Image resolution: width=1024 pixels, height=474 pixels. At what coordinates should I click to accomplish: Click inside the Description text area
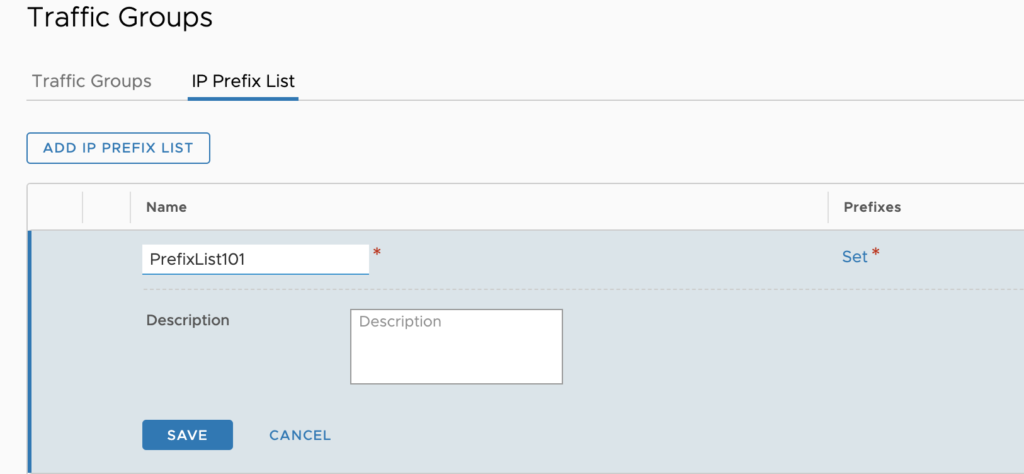[x=456, y=346]
